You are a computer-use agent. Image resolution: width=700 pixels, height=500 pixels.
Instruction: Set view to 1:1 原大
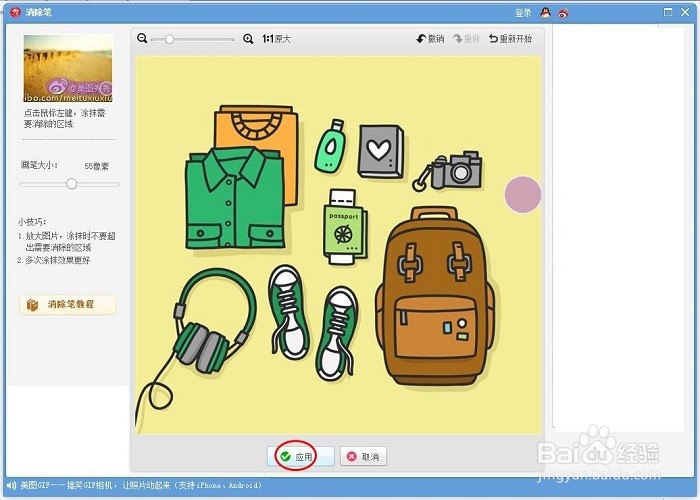point(276,39)
